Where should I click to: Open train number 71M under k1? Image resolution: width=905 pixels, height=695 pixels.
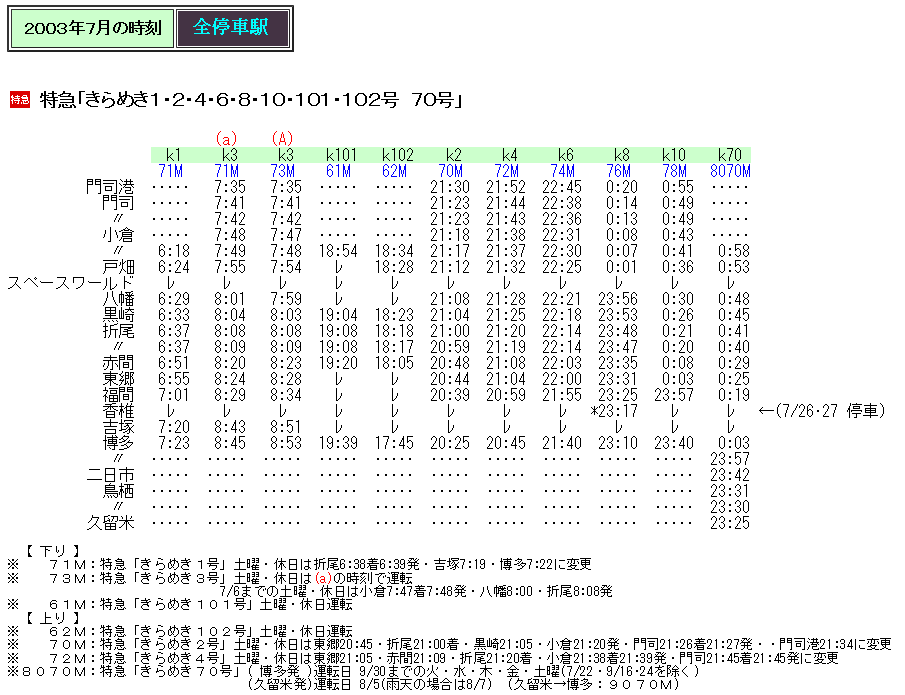pyautogui.click(x=171, y=171)
